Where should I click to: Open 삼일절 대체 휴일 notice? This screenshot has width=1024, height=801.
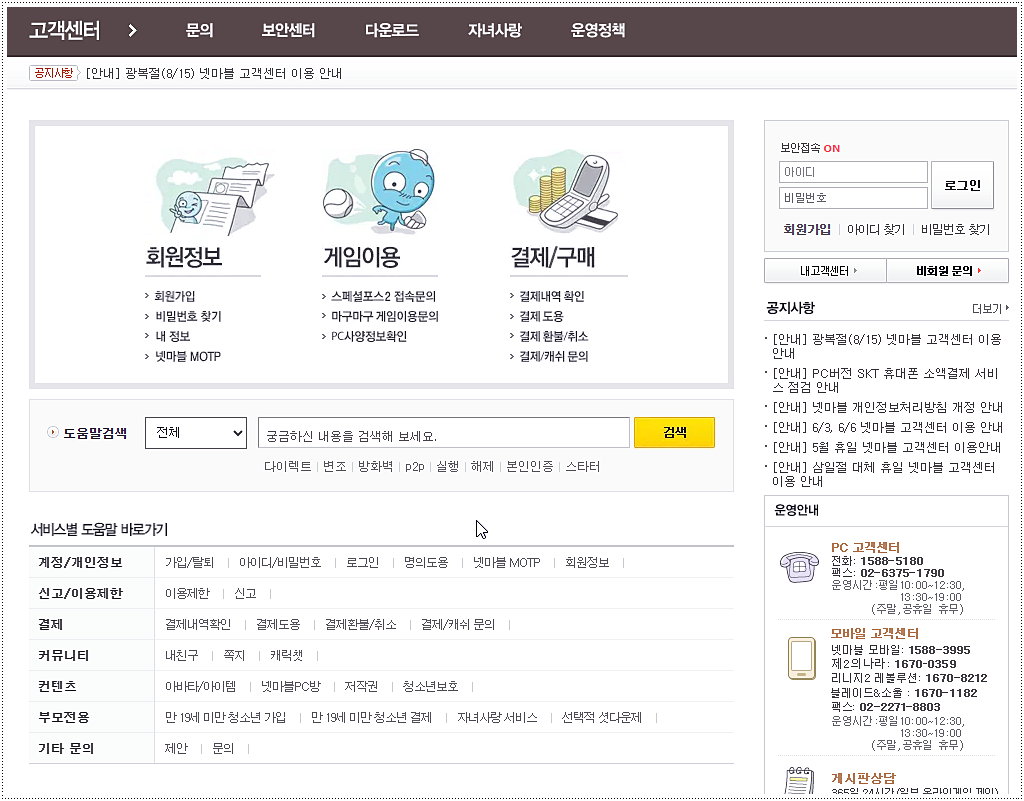(884, 475)
